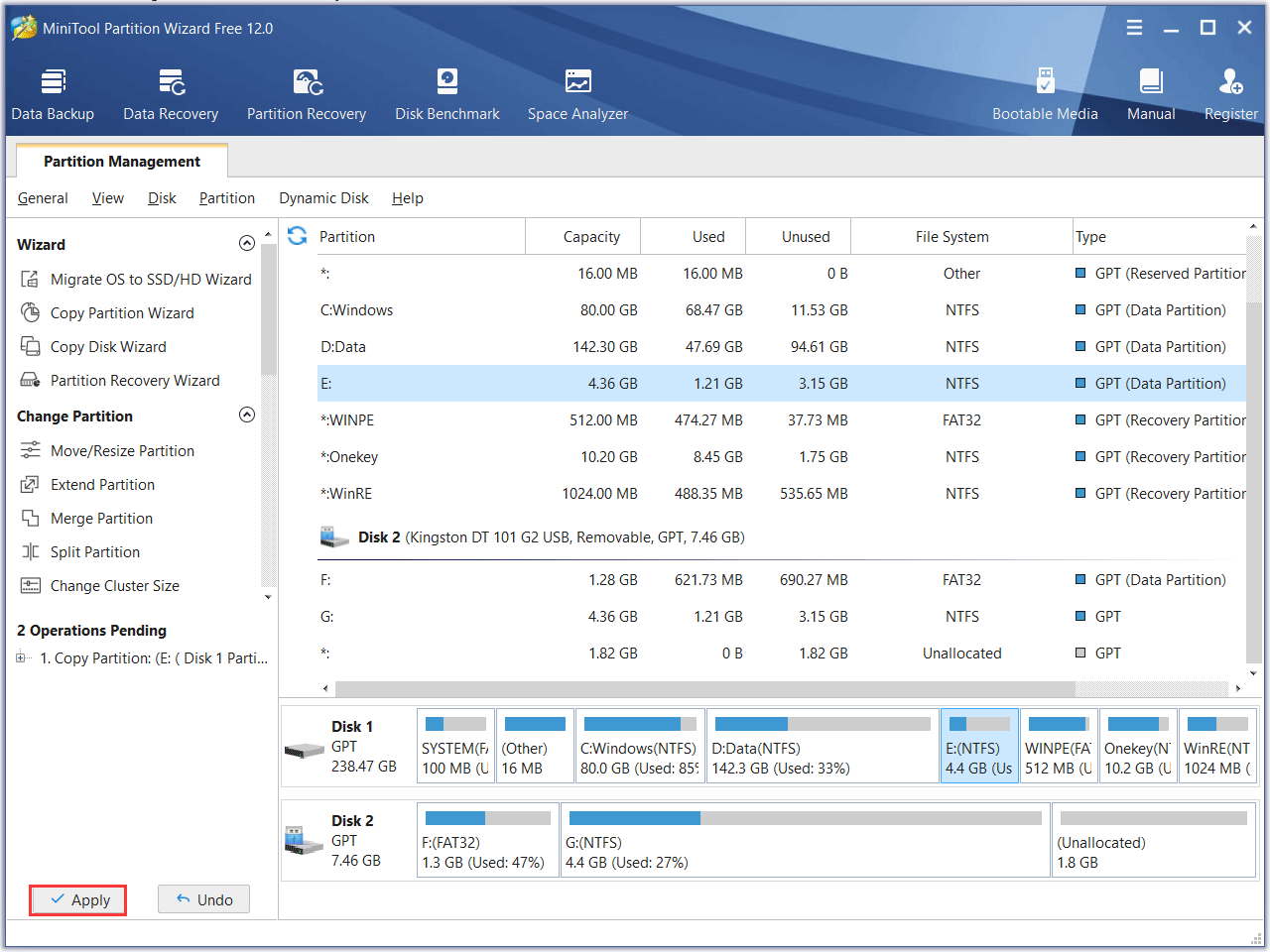Select the Partition Management tab

122,161
